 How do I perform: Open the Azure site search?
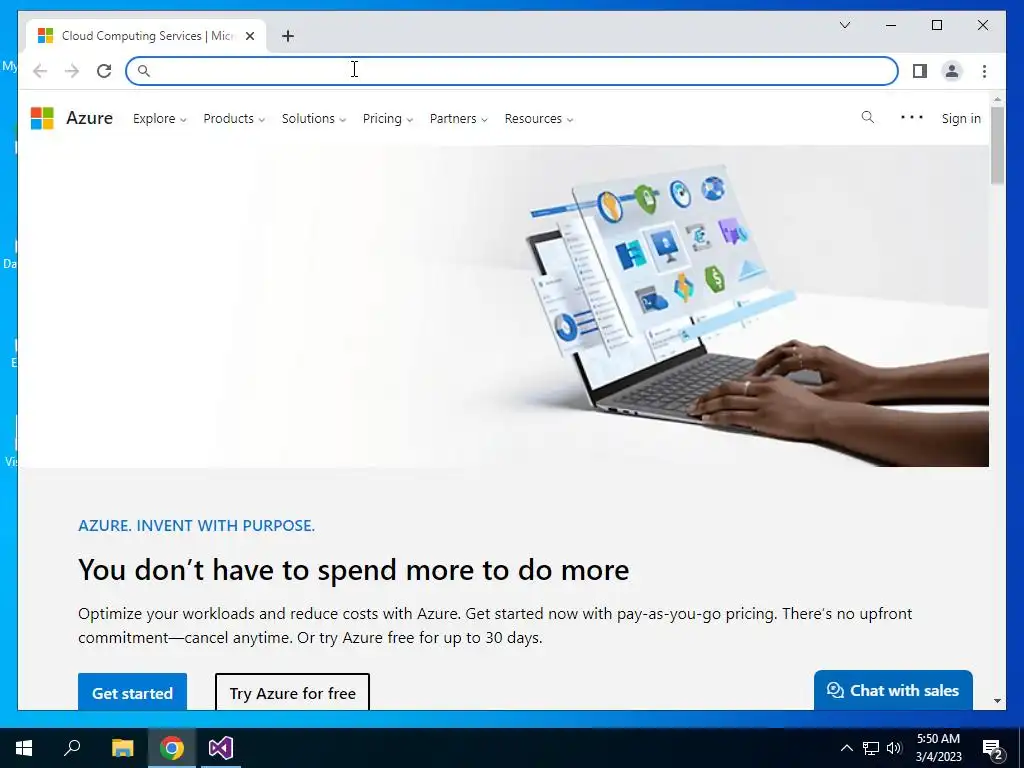(867, 118)
